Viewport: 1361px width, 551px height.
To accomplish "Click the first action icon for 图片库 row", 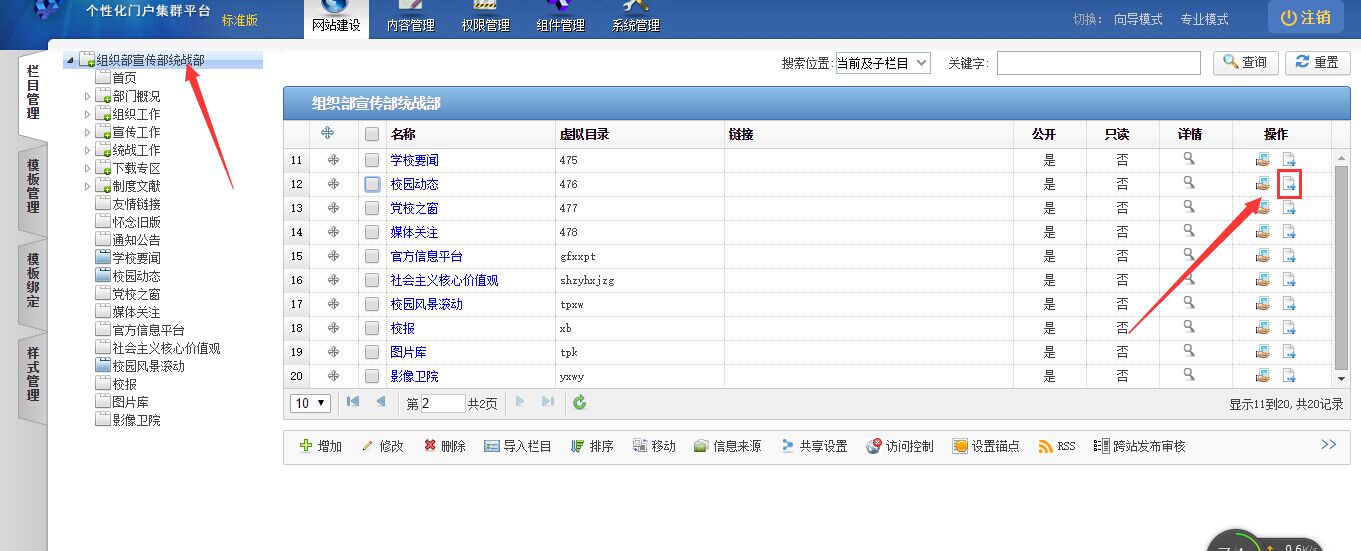I will (x=1264, y=352).
